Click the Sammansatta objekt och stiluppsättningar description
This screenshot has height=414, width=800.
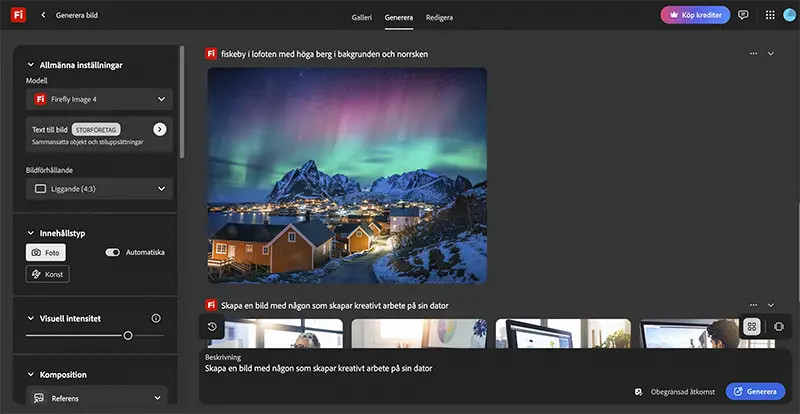coord(87,142)
